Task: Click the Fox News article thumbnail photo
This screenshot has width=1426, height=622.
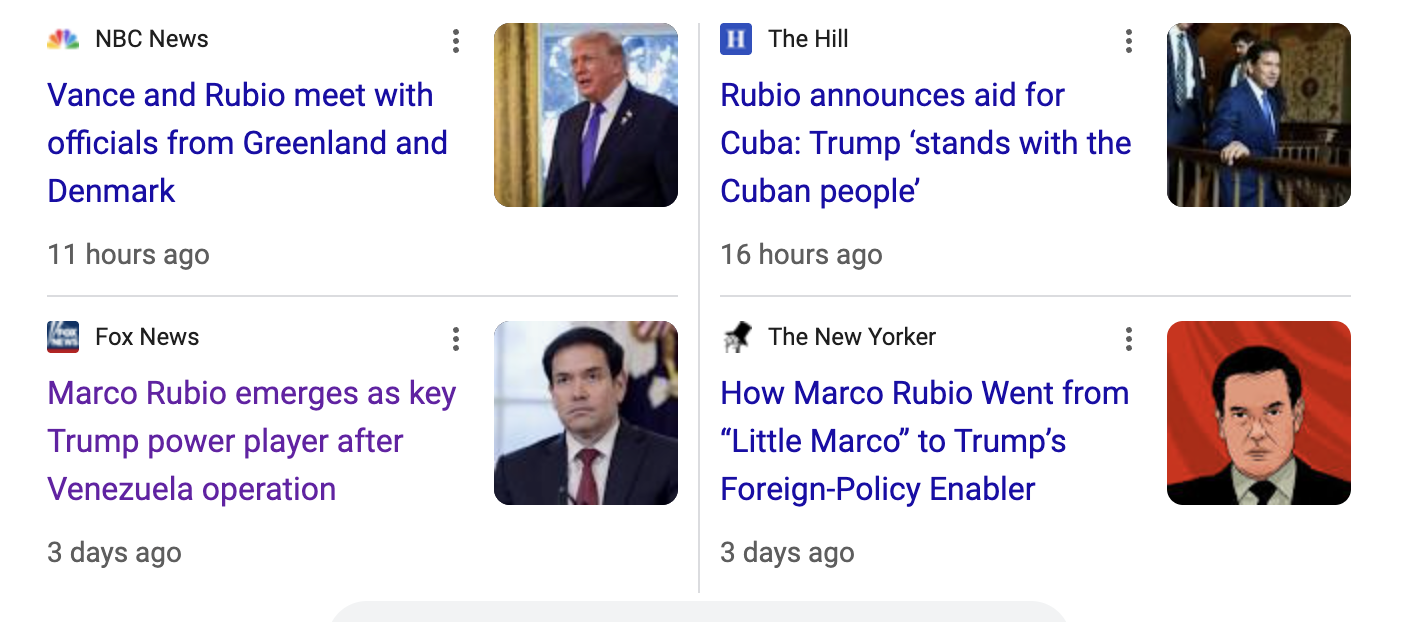Action: [x=586, y=413]
